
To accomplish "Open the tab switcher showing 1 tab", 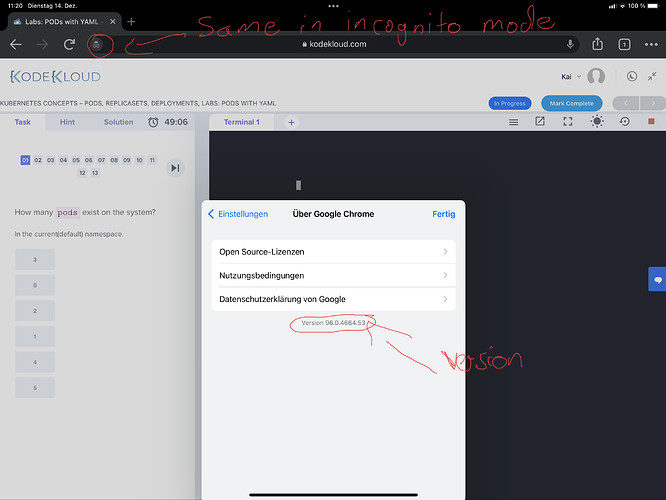I will (x=624, y=44).
